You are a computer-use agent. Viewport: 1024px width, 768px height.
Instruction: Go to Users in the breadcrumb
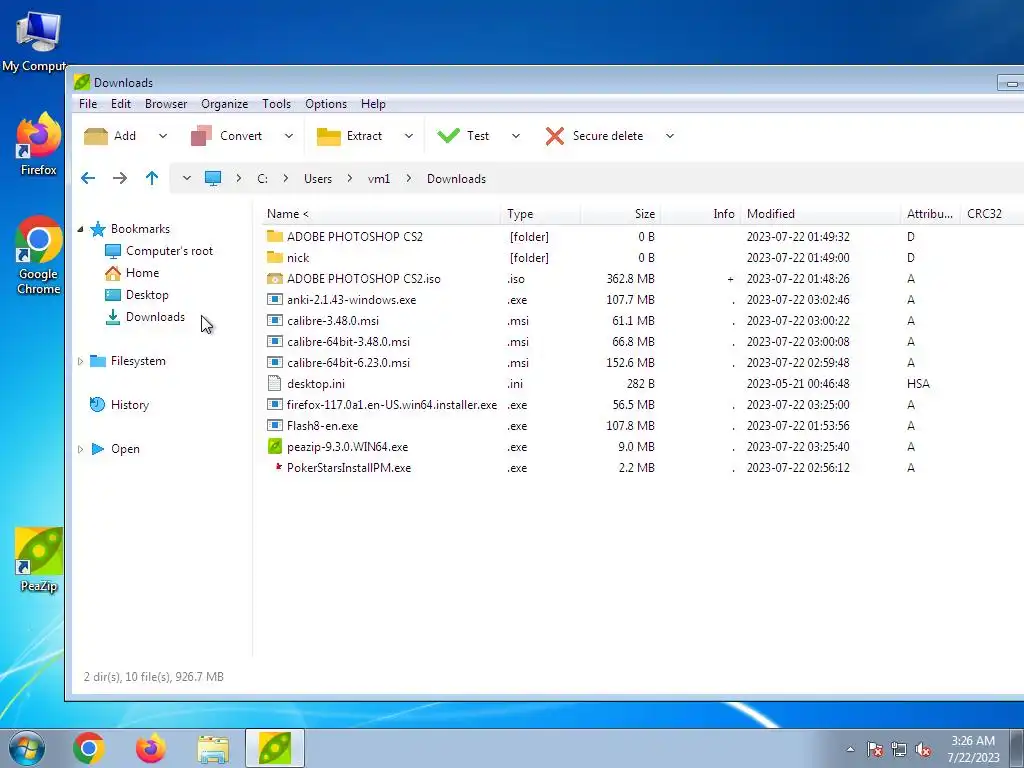pos(318,179)
